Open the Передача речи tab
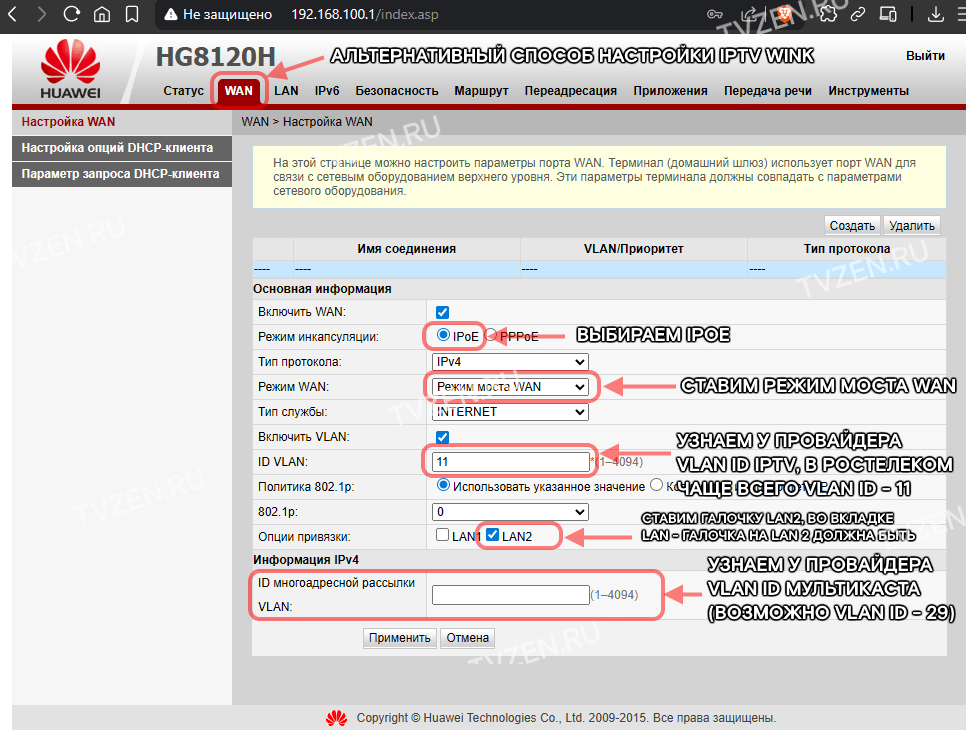Viewport: 966px width, 735px height. tap(768, 91)
